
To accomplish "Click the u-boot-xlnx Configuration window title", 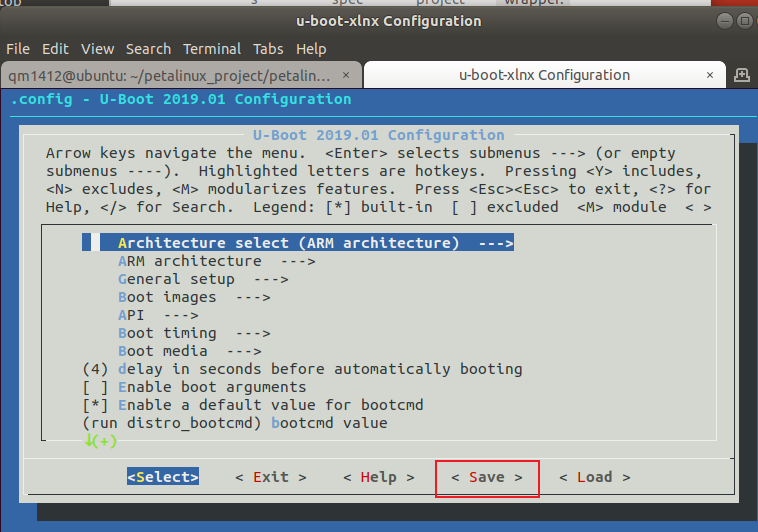I will click(x=389, y=21).
